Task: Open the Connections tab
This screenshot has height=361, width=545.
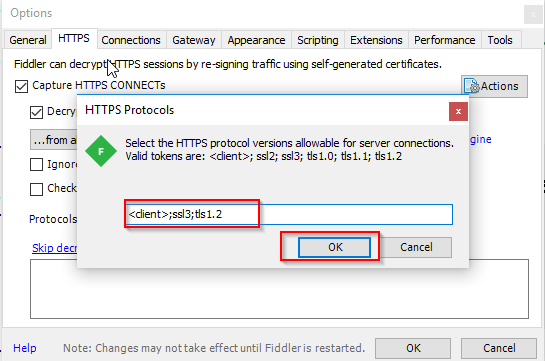Action: [131, 40]
